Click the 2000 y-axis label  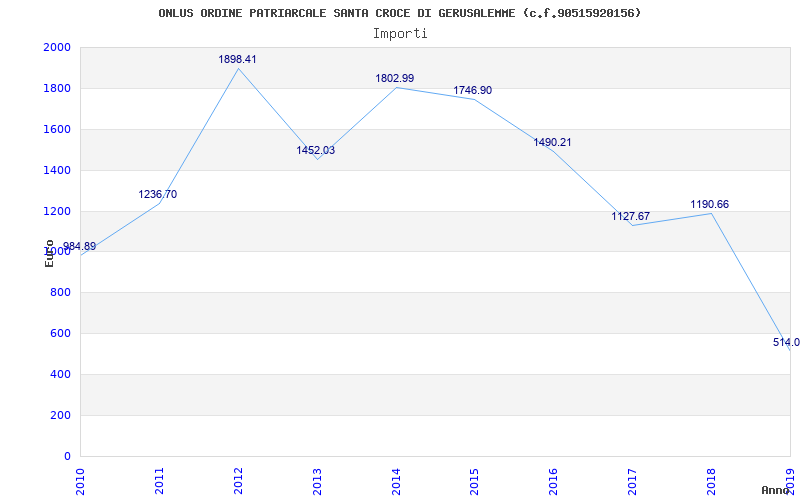pyautogui.click(x=57, y=47)
